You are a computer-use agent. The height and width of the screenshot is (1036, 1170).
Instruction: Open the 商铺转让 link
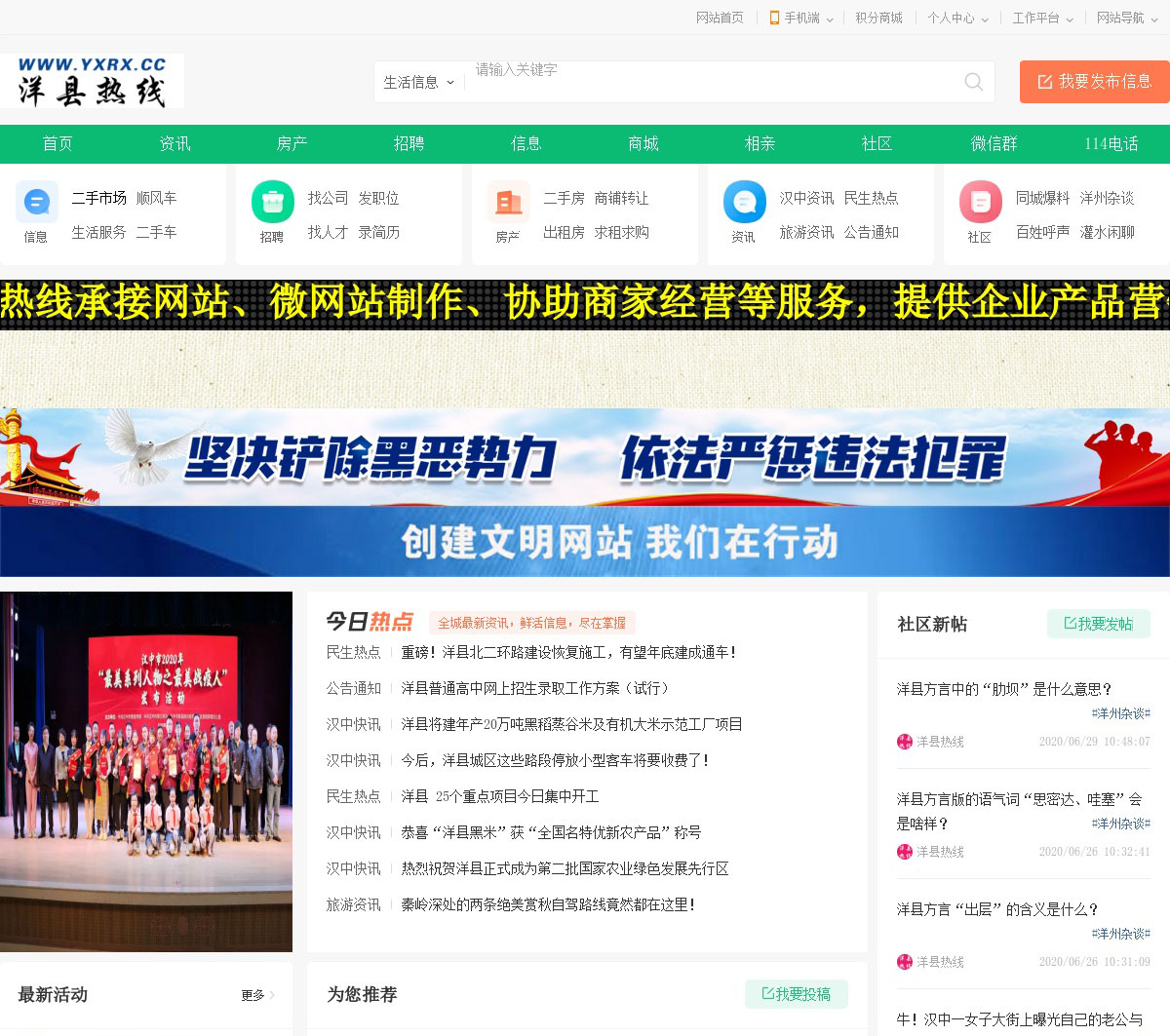pos(621,198)
